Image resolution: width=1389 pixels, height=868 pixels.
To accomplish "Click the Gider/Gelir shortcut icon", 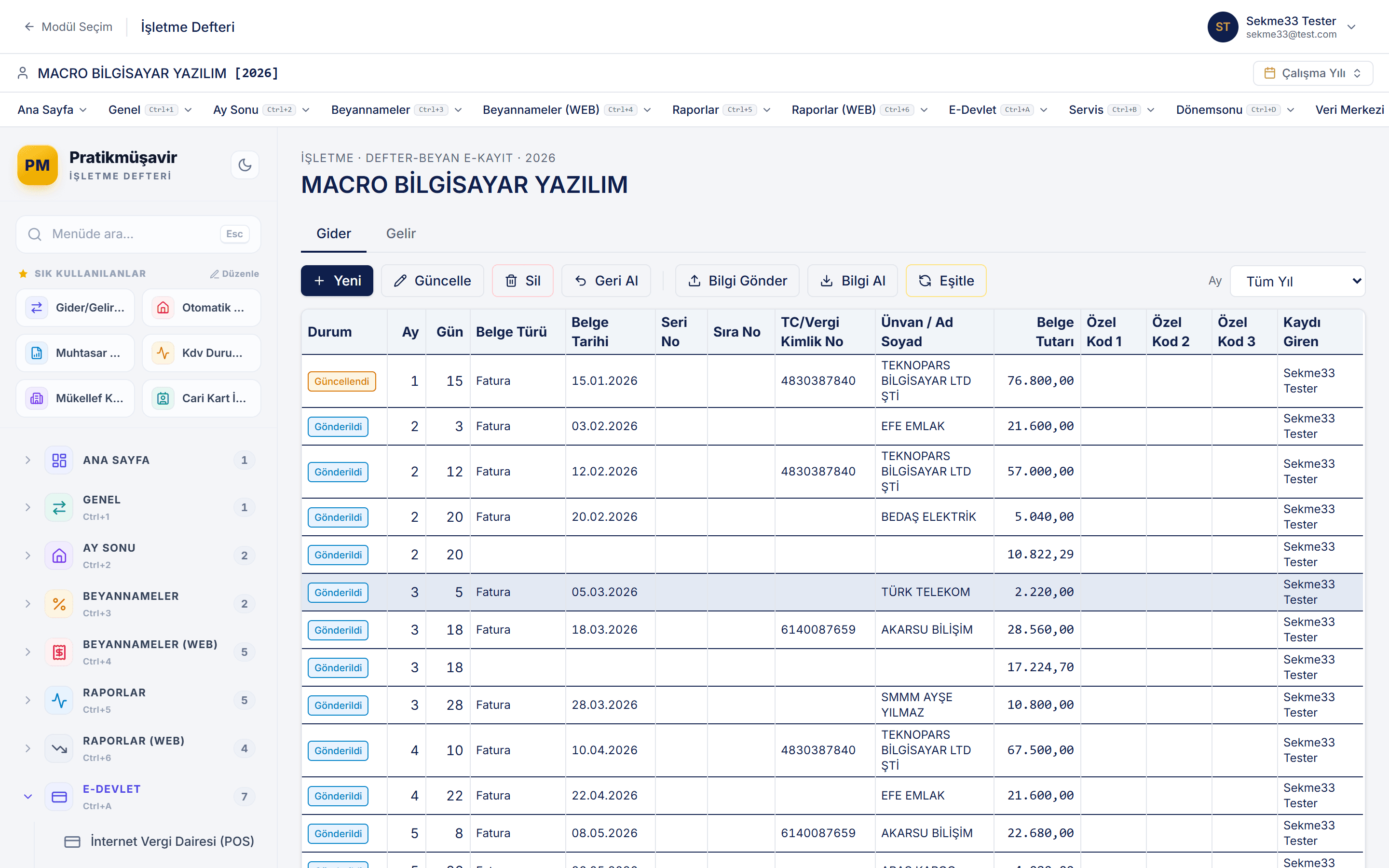I will (37, 308).
